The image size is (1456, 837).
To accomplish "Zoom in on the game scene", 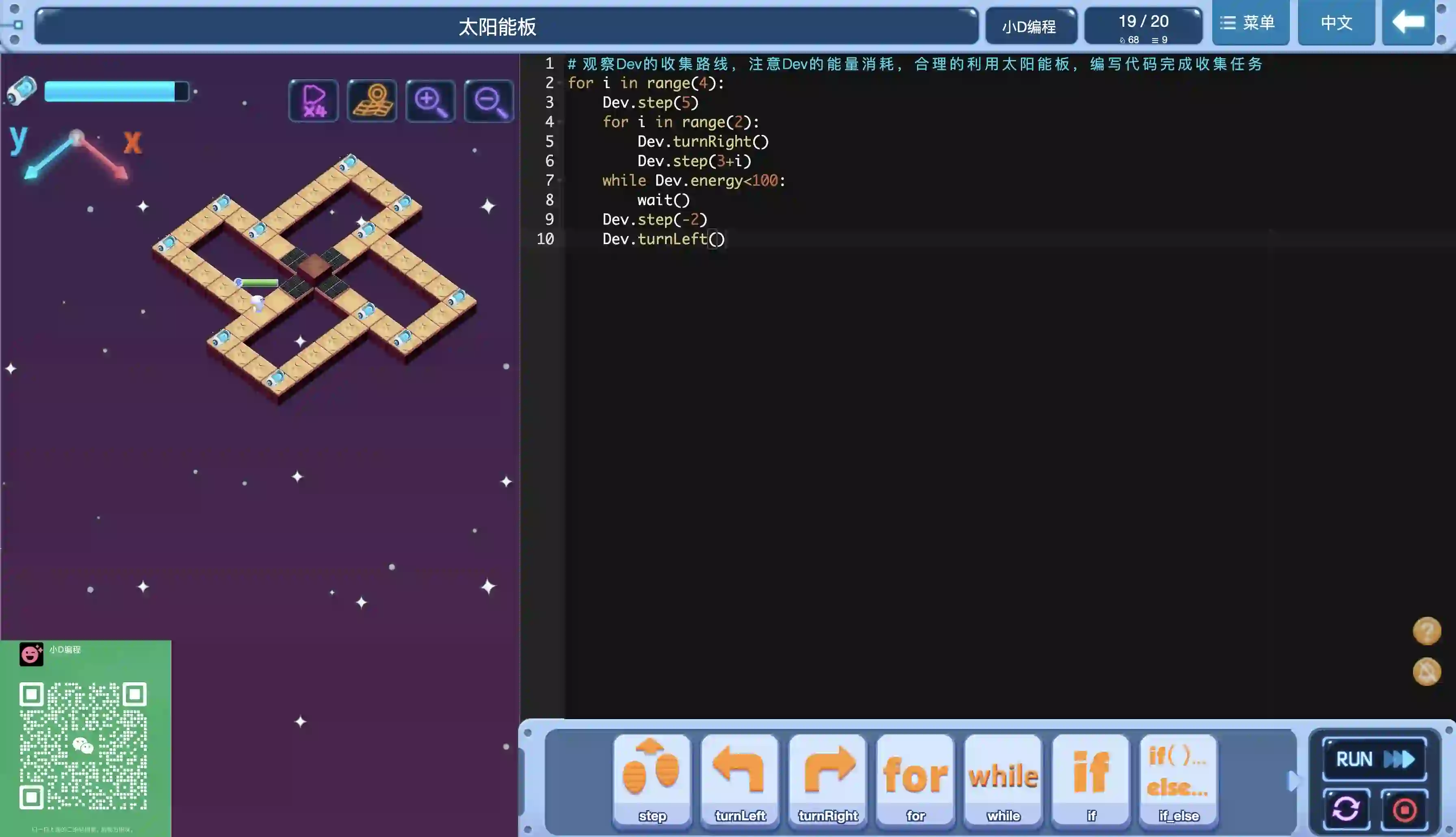I will coord(430,101).
